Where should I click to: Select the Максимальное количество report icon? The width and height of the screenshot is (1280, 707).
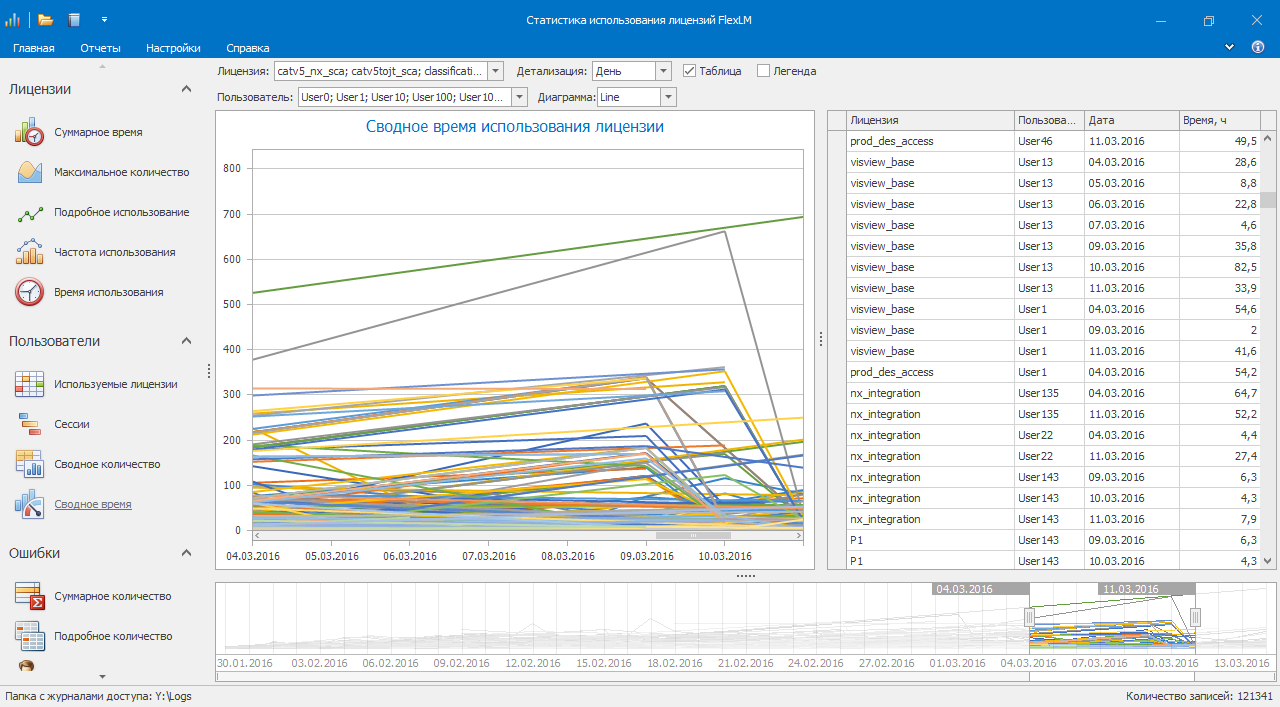pyautogui.click(x=29, y=172)
